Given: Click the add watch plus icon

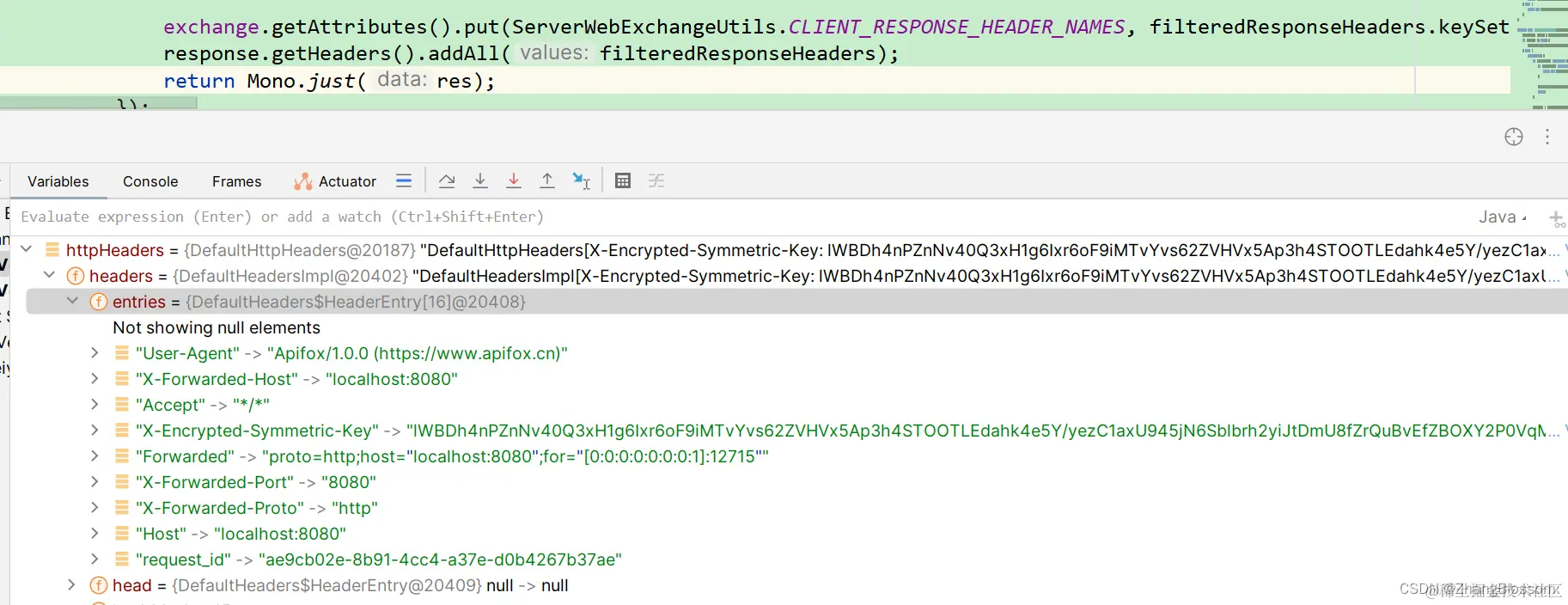Looking at the screenshot, I should click(1556, 218).
